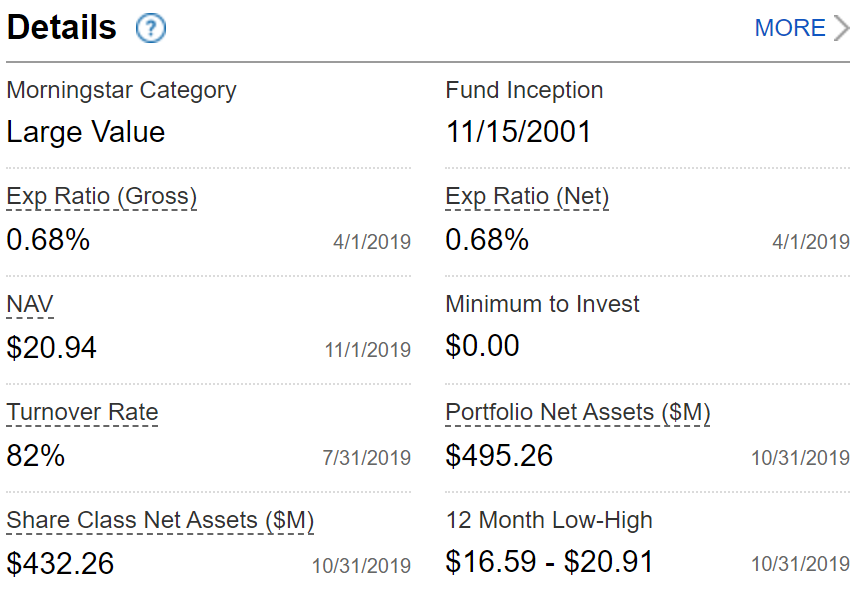This screenshot has height=599, width=860.
Task: Click the Exp Ratio (Gross) term
Action: (101, 197)
